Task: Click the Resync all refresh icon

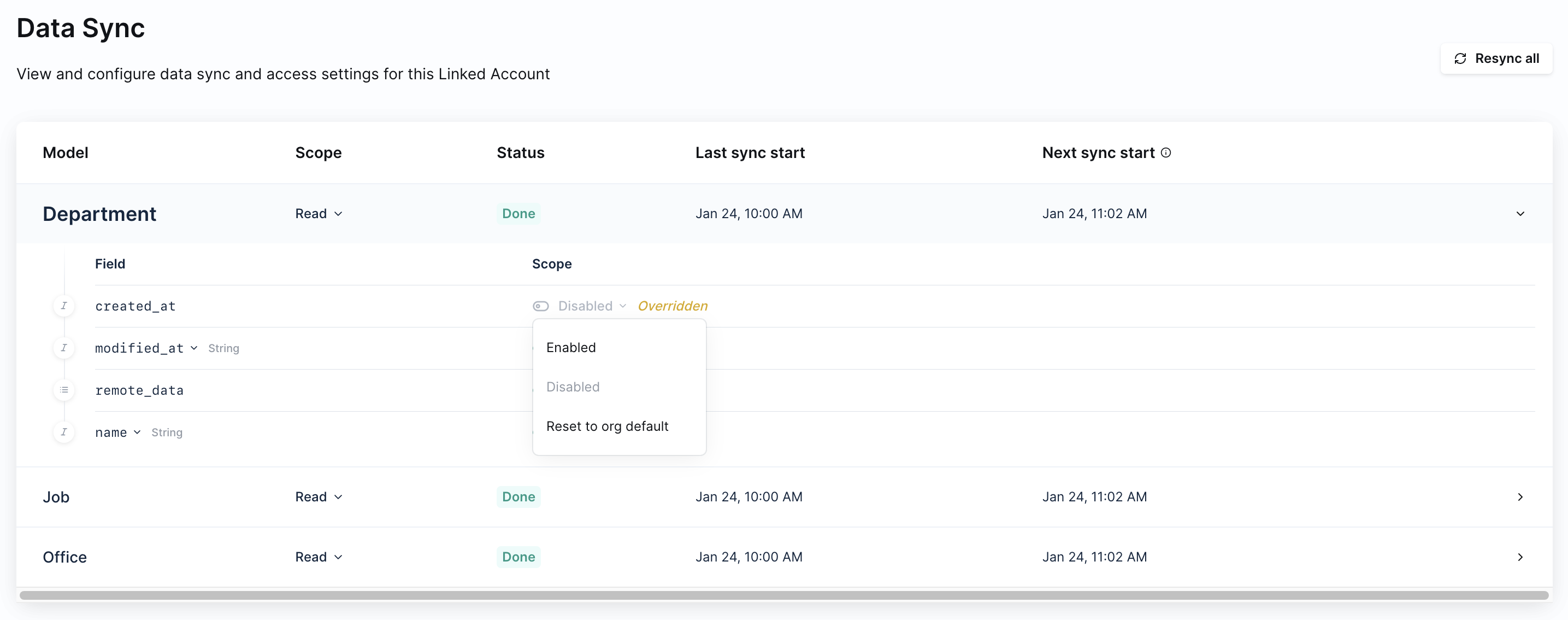Action: (x=1460, y=59)
